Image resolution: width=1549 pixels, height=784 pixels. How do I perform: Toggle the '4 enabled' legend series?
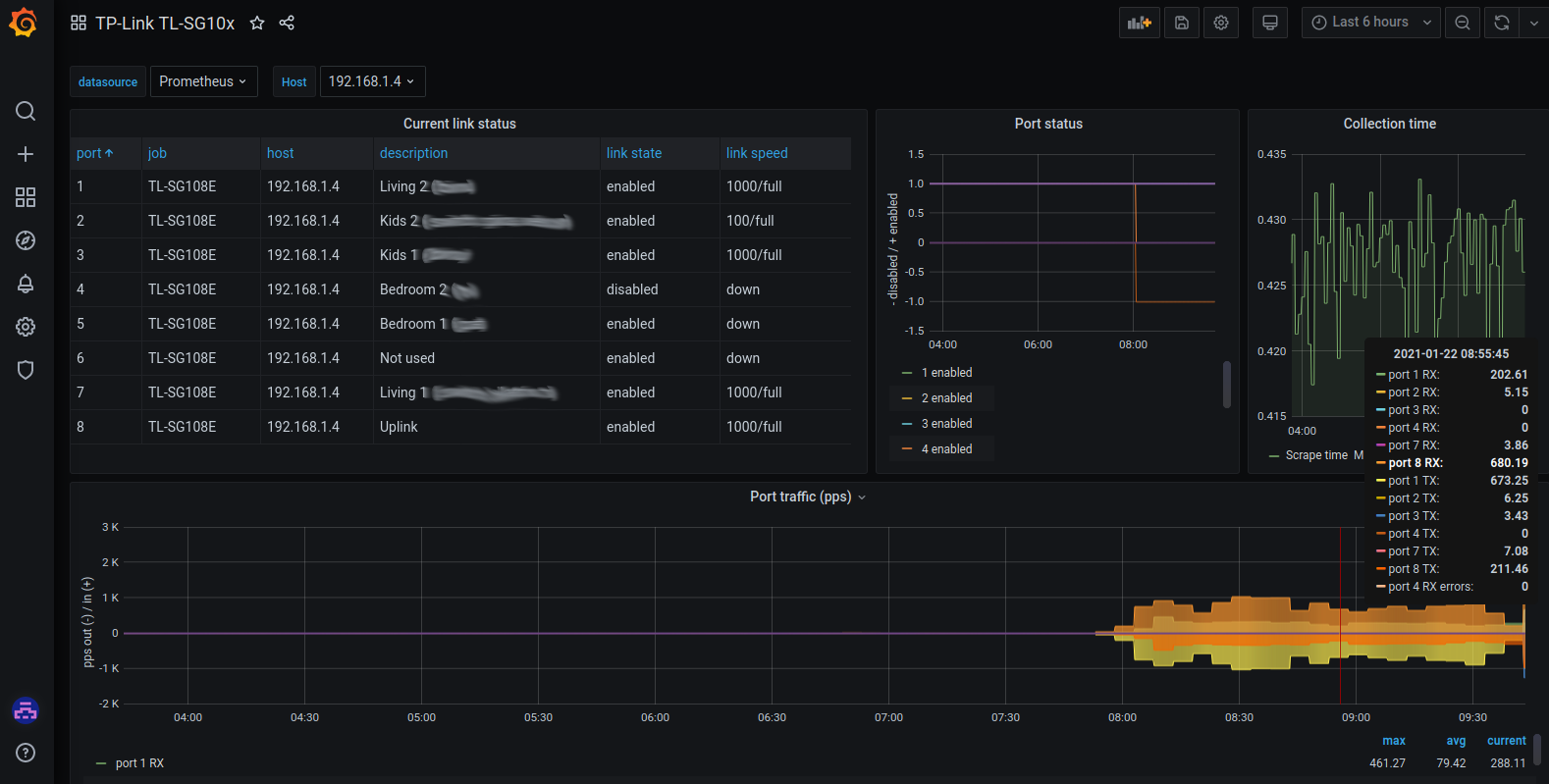946,449
